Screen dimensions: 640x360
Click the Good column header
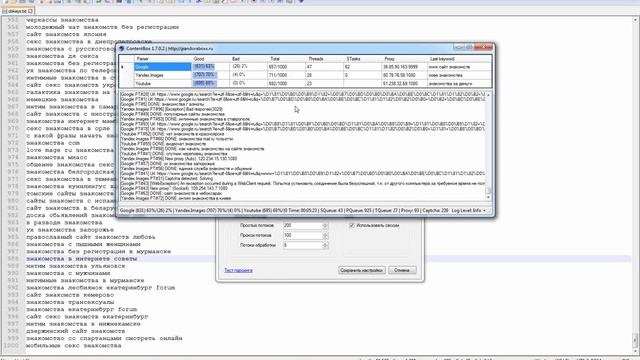pos(211,59)
